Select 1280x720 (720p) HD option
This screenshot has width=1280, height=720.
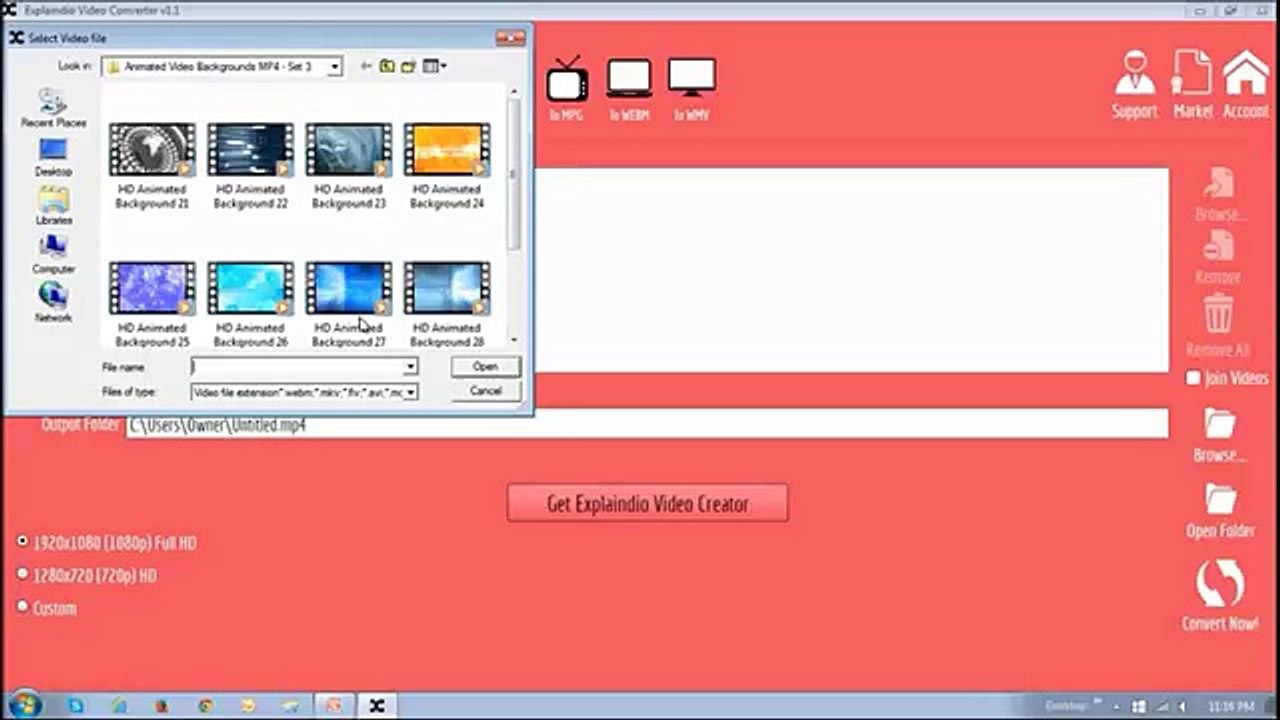pyautogui.click(x=23, y=575)
